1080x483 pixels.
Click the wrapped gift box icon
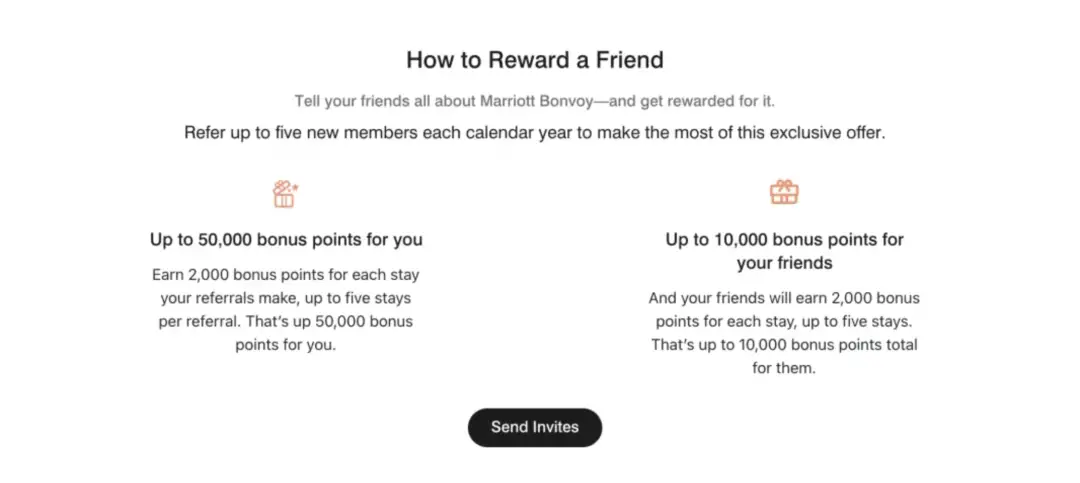(x=784, y=192)
